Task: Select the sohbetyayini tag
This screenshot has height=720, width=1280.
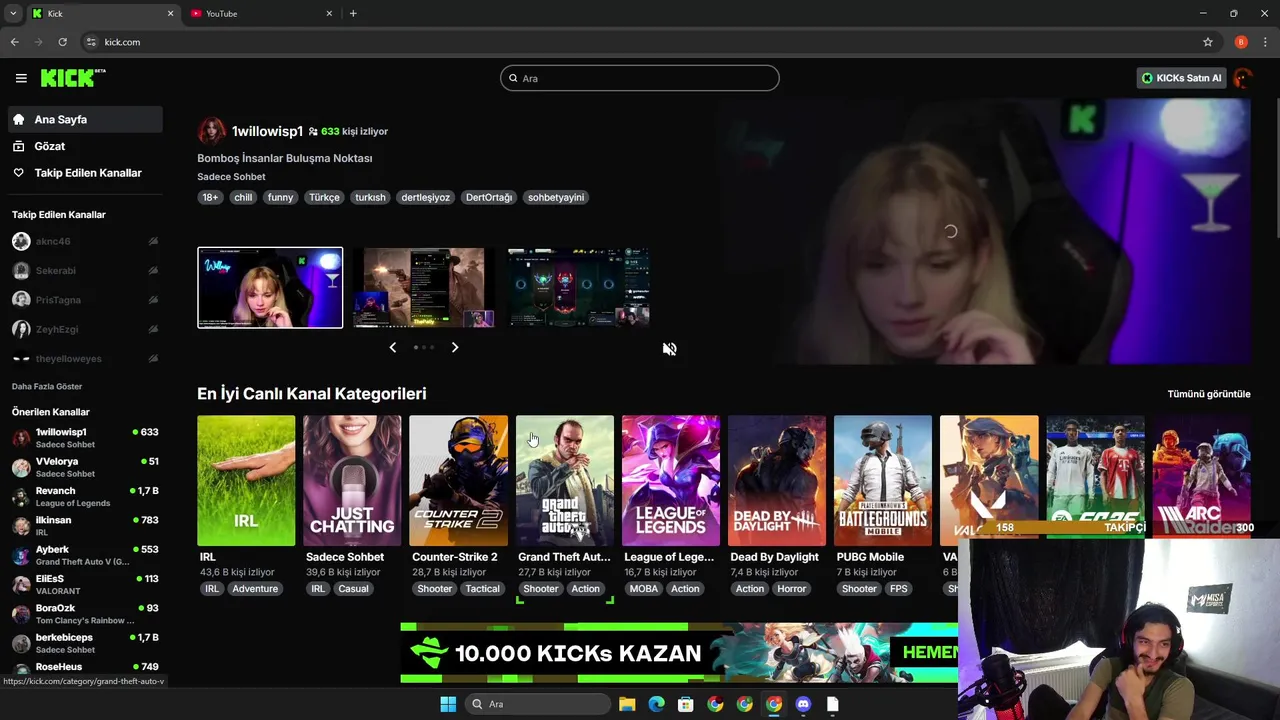Action: 556,197
